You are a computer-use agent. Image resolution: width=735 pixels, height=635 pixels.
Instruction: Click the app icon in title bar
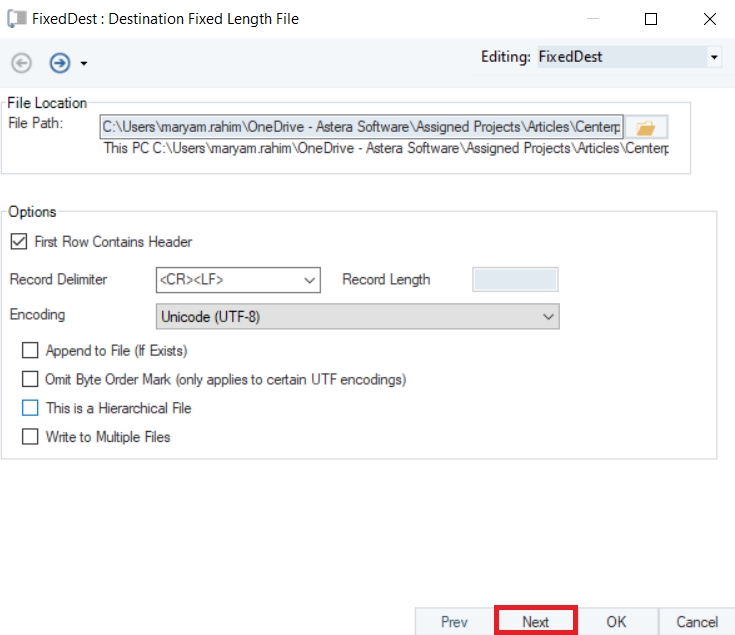click(x=16, y=19)
